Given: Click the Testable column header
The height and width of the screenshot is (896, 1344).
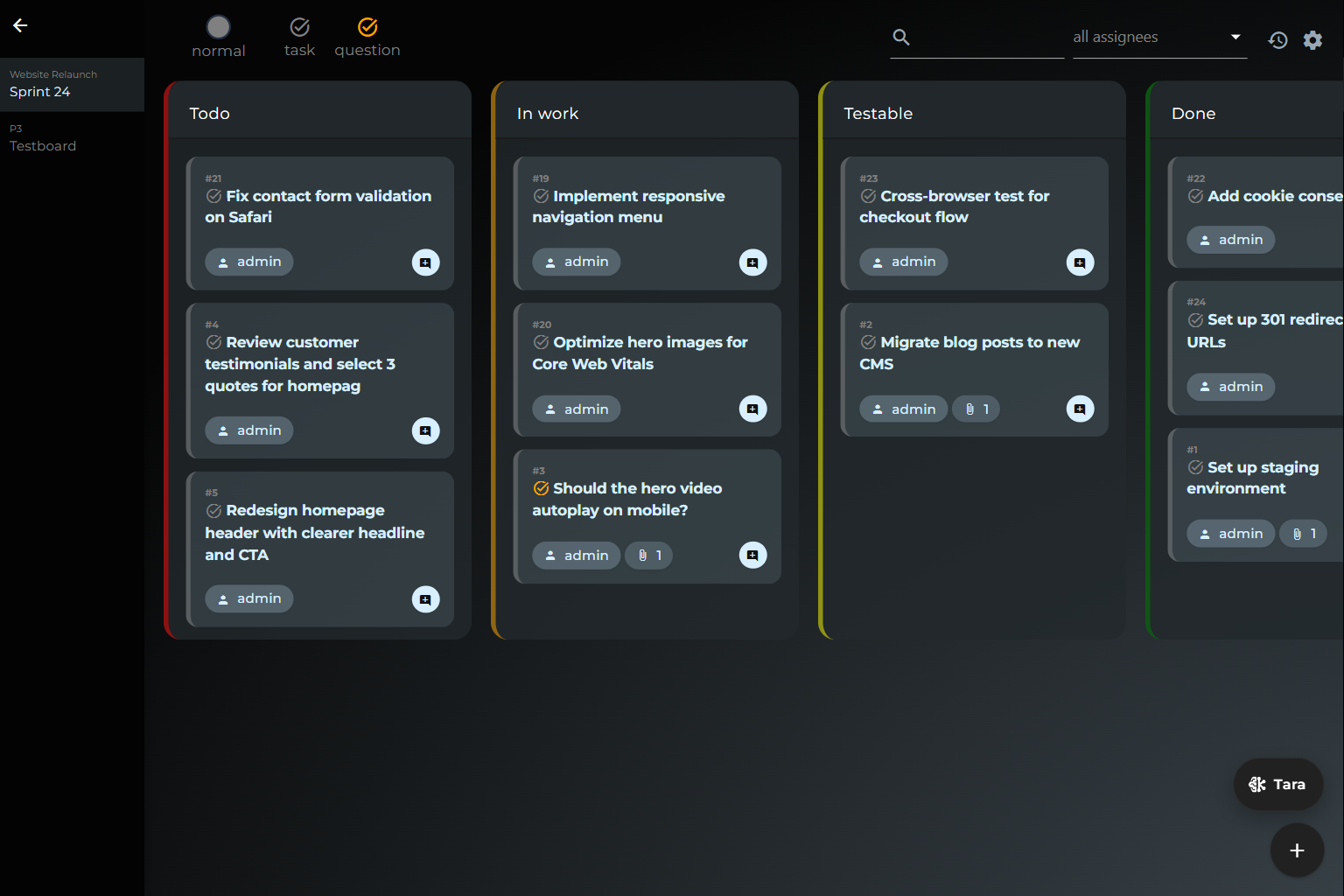Looking at the screenshot, I should pyautogui.click(x=878, y=113).
